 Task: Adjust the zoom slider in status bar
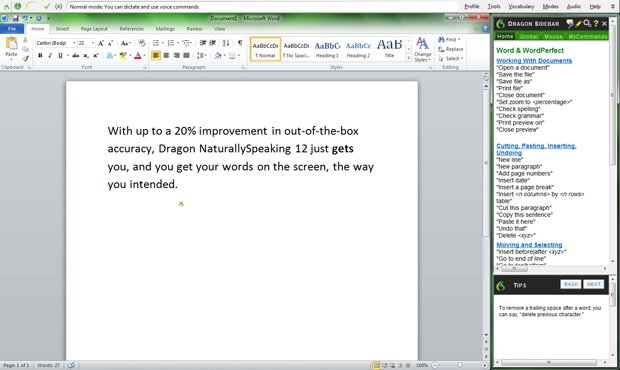(x=460, y=365)
